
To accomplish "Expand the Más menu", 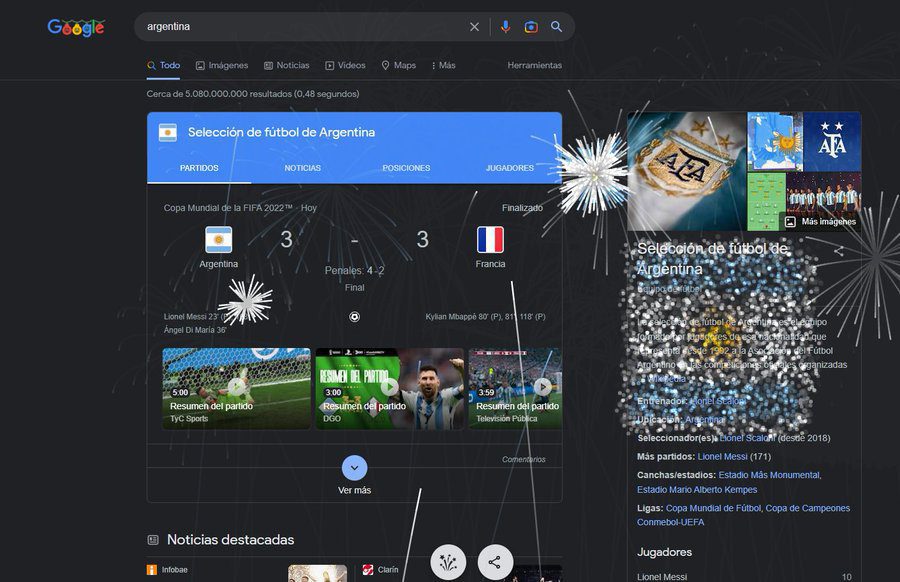I will pos(443,65).
